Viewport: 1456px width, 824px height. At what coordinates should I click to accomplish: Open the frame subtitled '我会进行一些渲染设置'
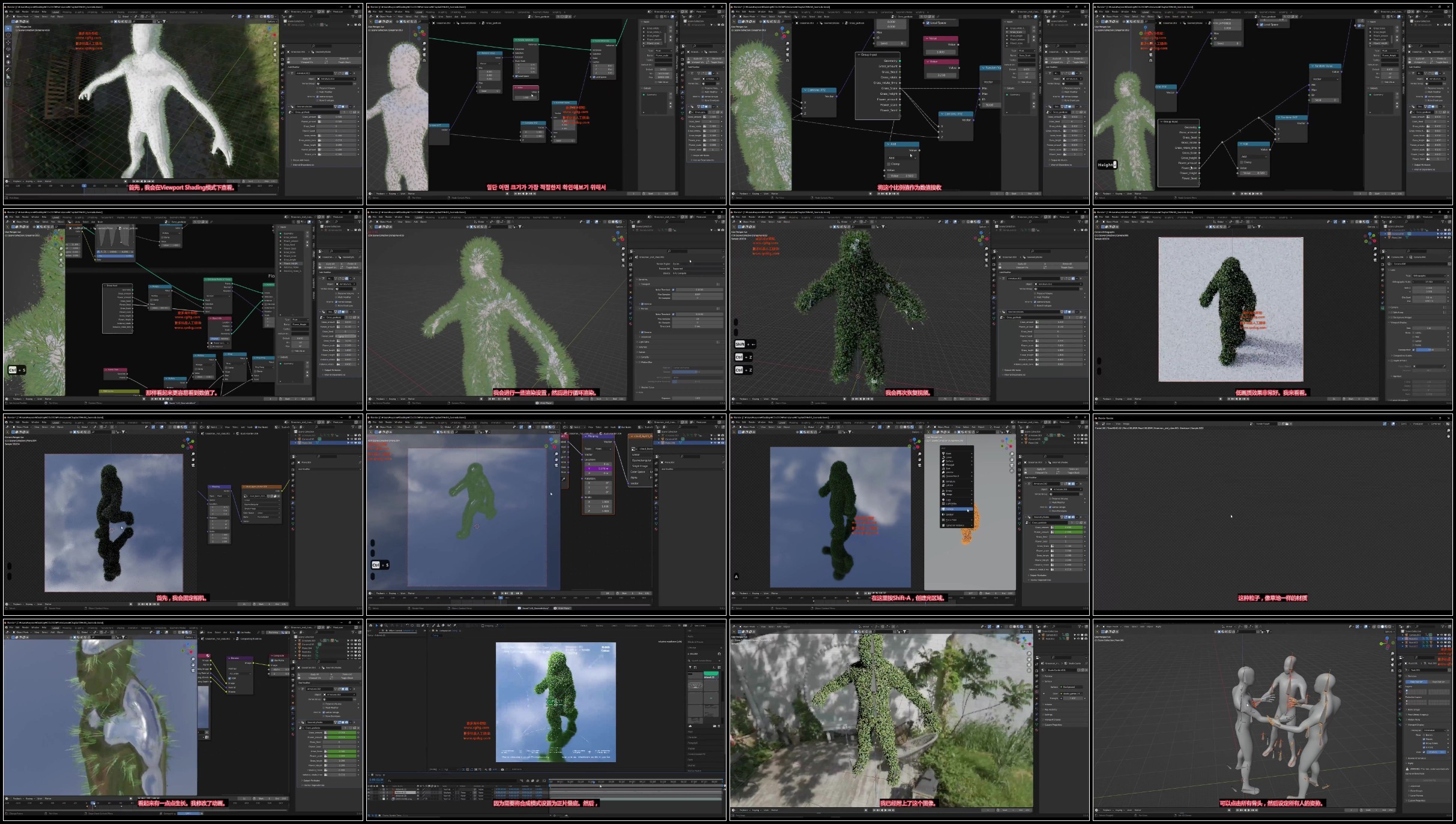coord(546,310)
